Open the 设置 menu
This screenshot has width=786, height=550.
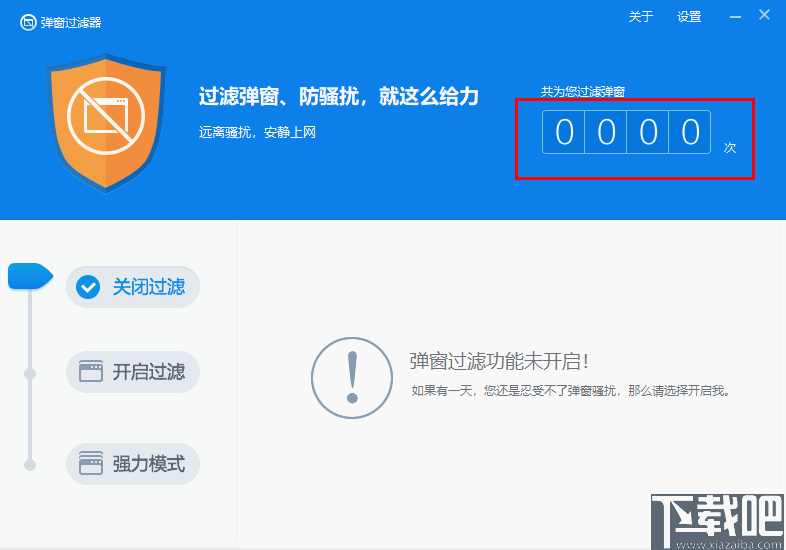pos(689,17)
